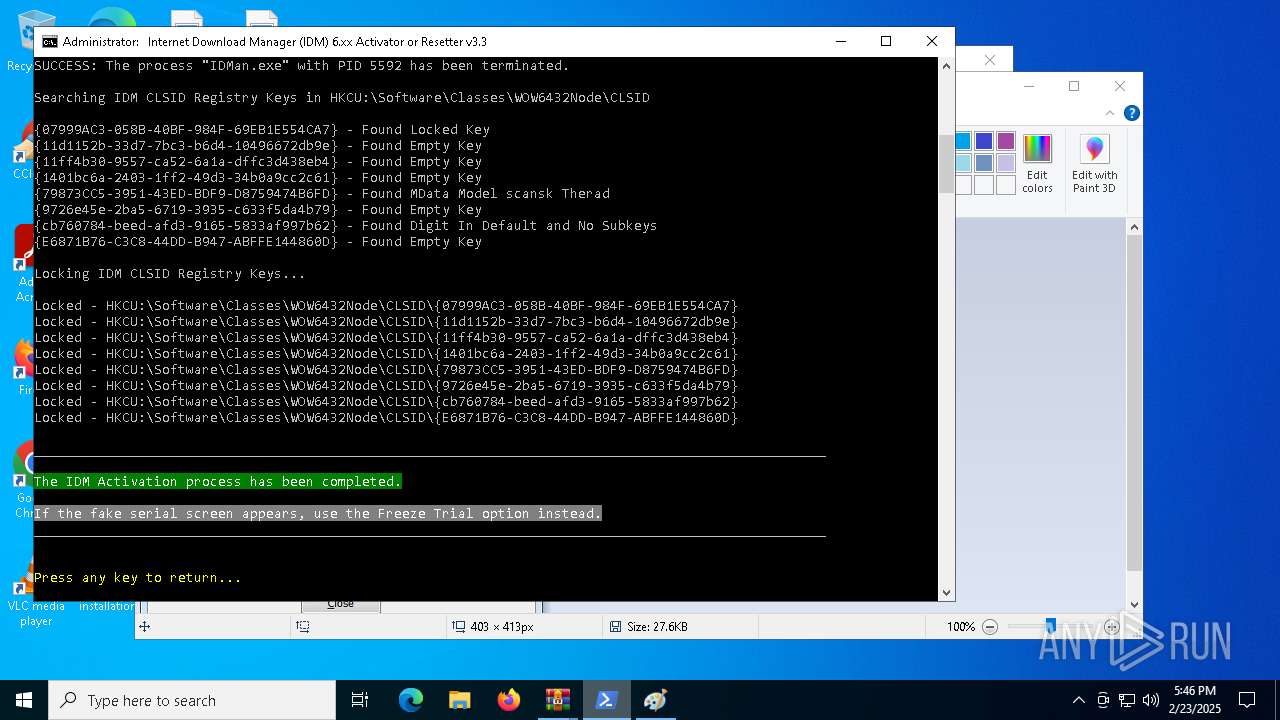
Task: Grab the console vertical scrollbar thumb
Action: click(x=946, y=163)
